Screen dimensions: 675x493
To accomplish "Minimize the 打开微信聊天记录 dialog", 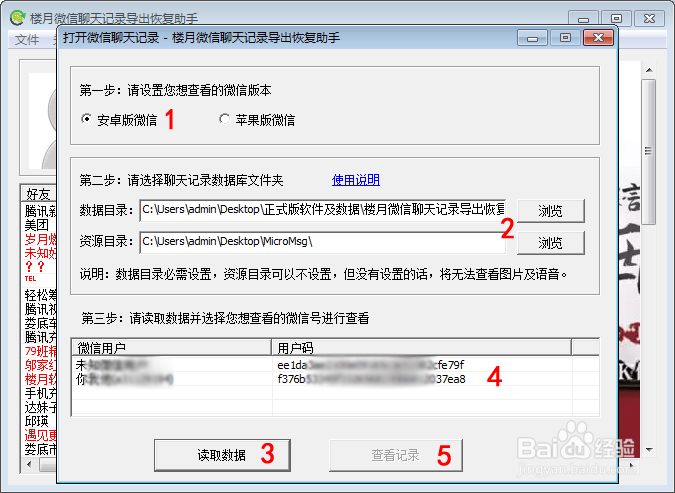I will point(533,38).
